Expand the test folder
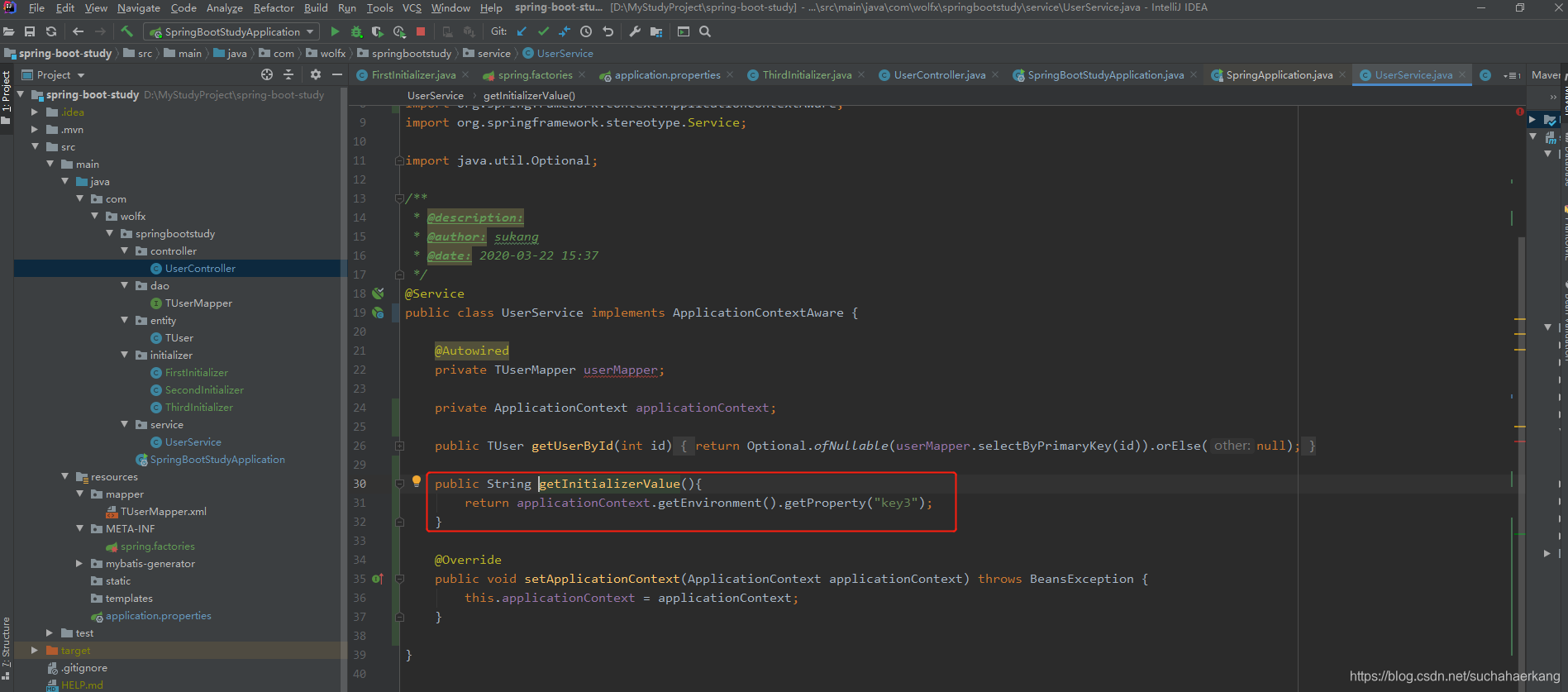The height and width of the screenshot is (692, 1568). 50,632
